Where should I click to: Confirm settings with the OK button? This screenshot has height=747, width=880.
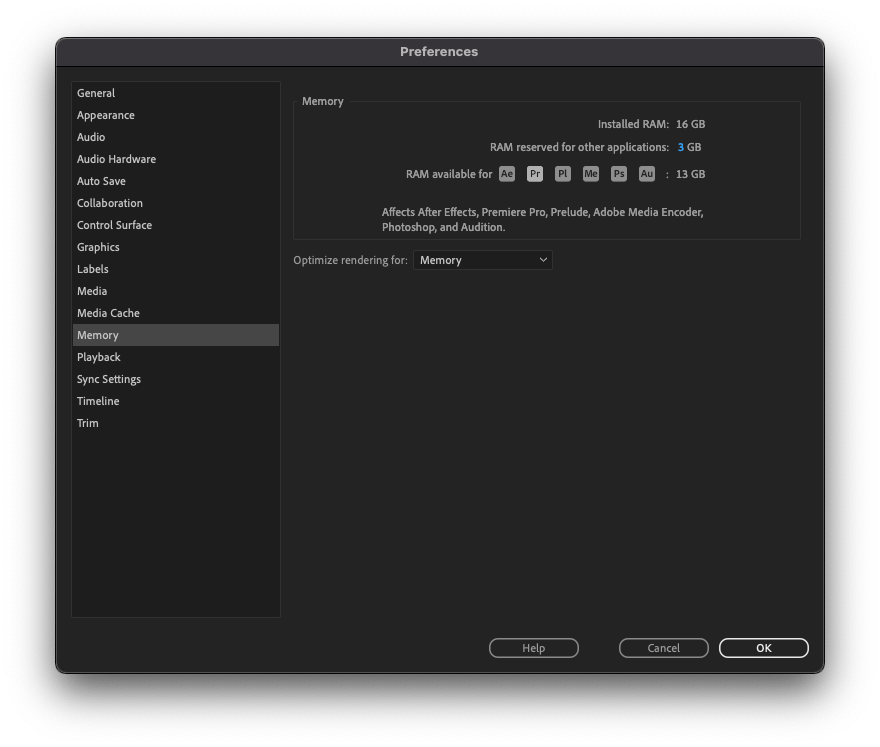pos(763,647)
